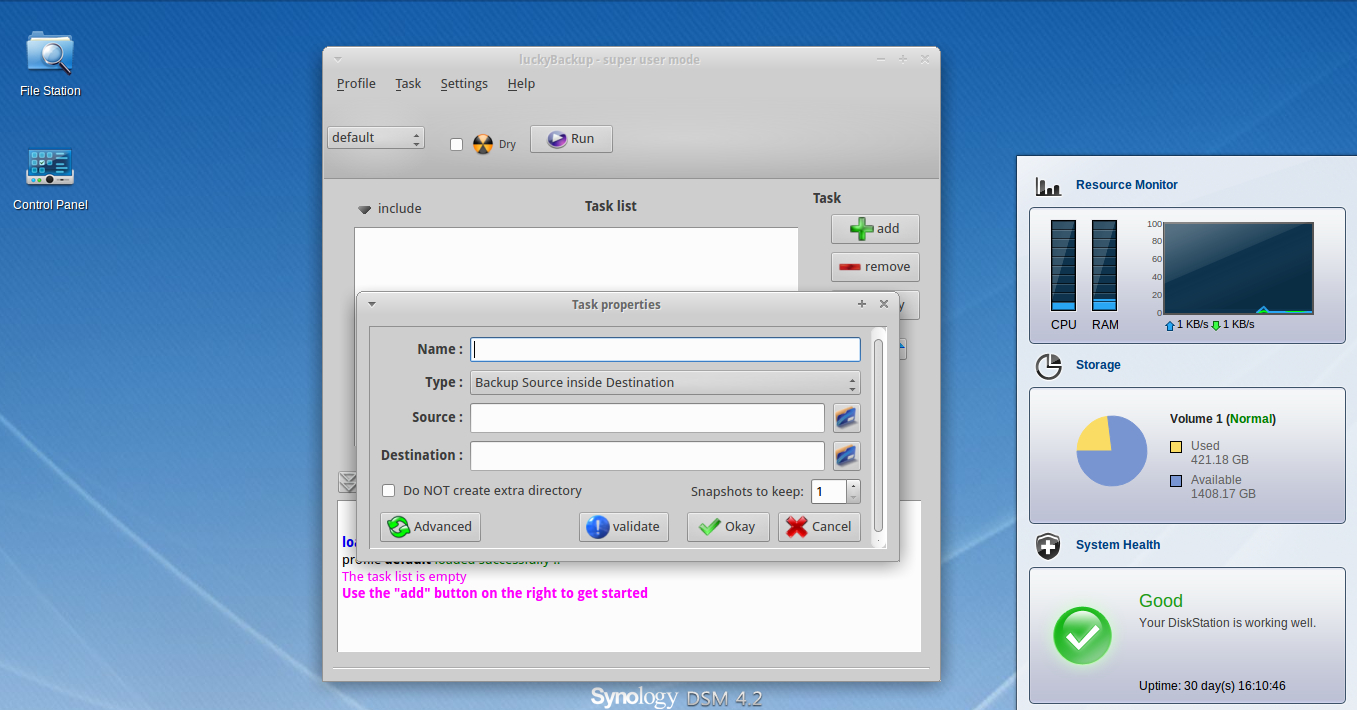Click envelope icon left of info window
1357x710 pixels.
click(x=347, y=482)
